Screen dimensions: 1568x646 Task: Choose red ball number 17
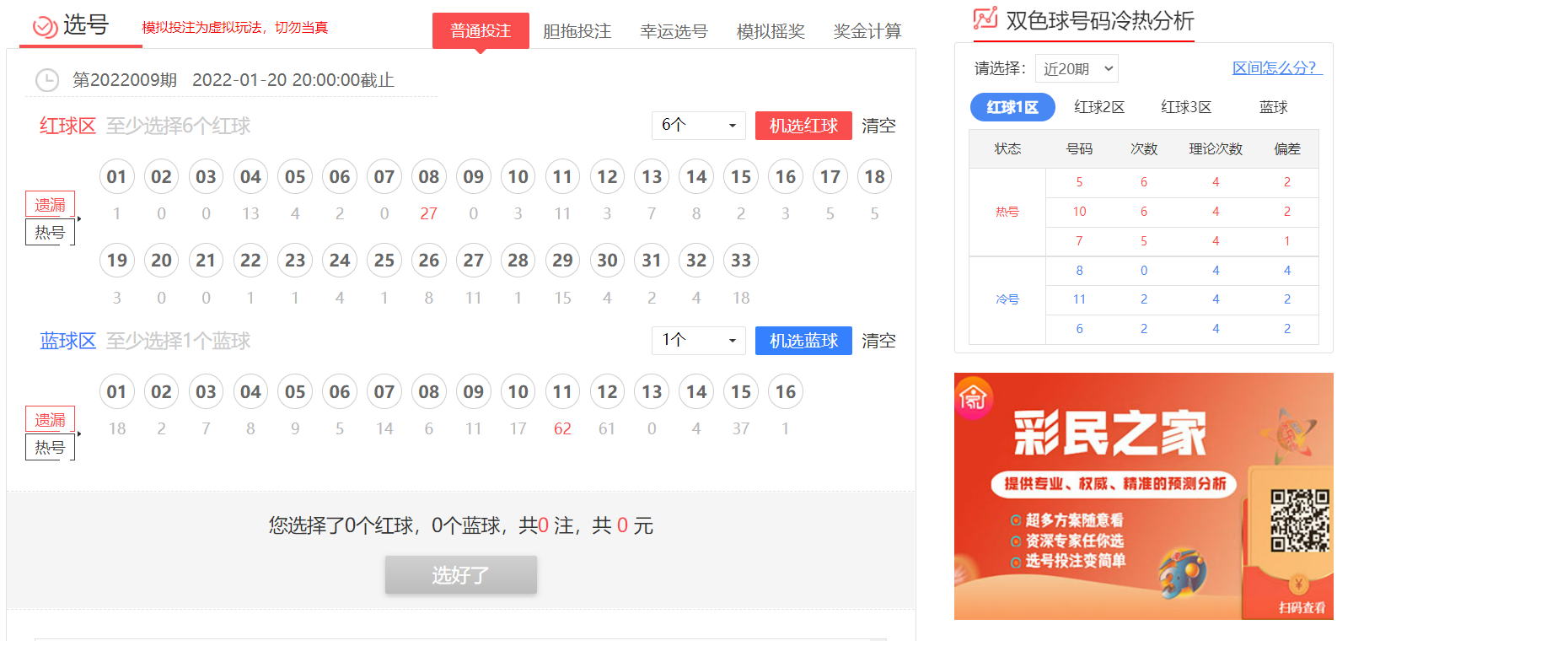tap(830, 177)
